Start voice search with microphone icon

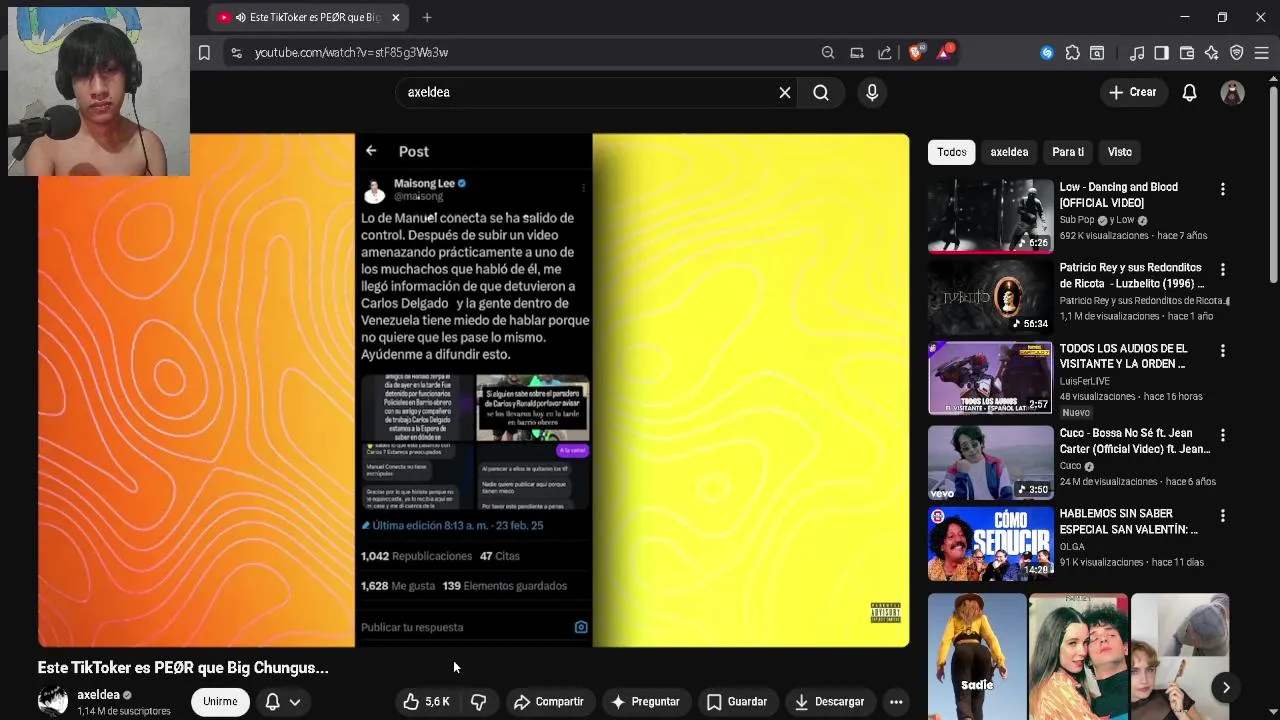(x=872, y=92)
